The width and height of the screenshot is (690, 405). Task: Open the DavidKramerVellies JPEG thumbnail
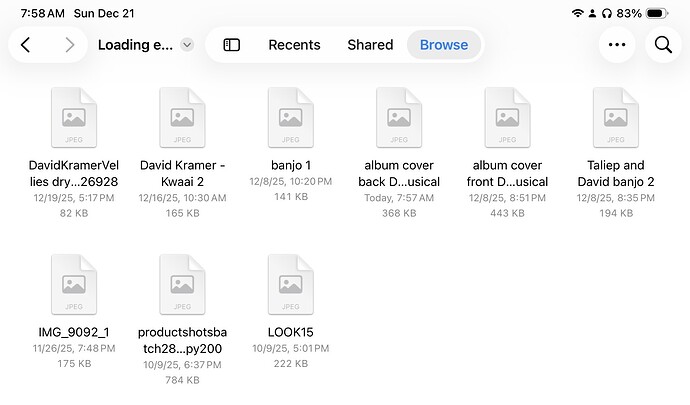click(x=74, y=118)
